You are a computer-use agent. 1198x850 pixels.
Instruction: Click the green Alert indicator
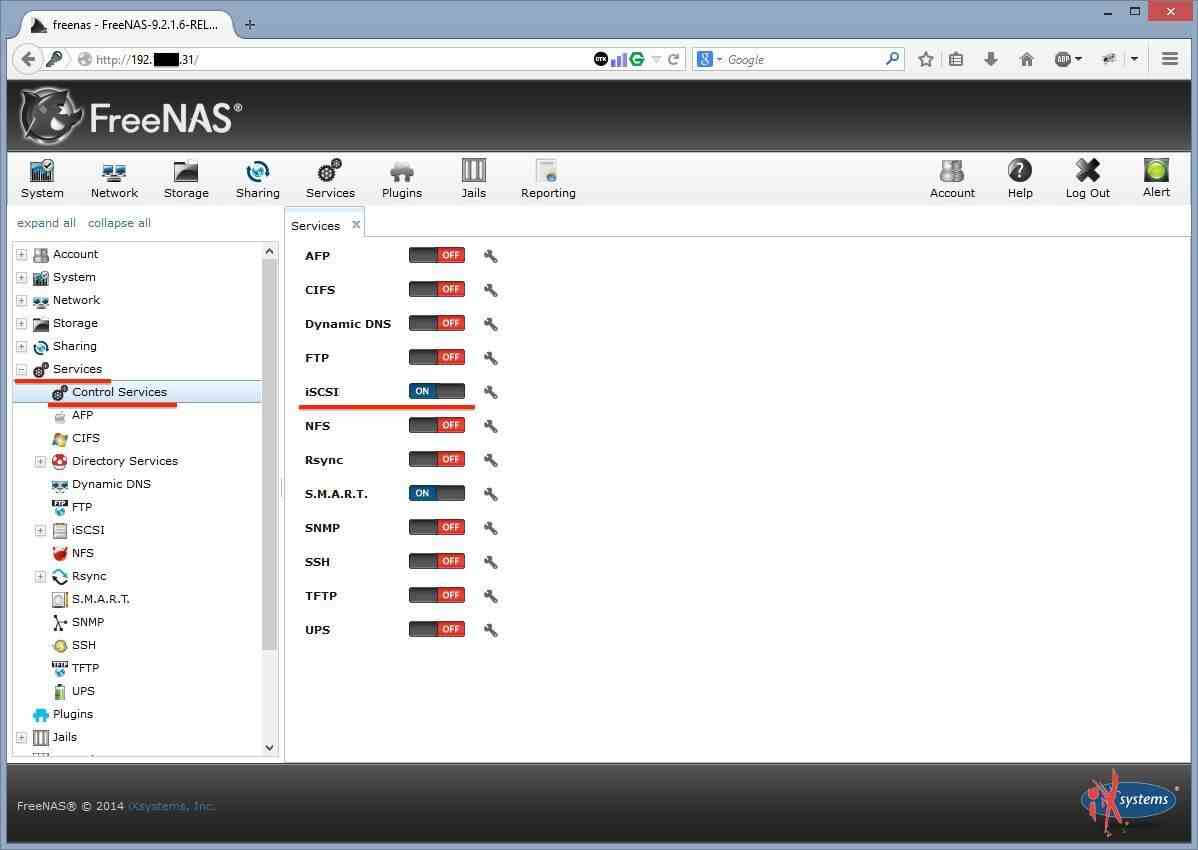[1156, 178]
